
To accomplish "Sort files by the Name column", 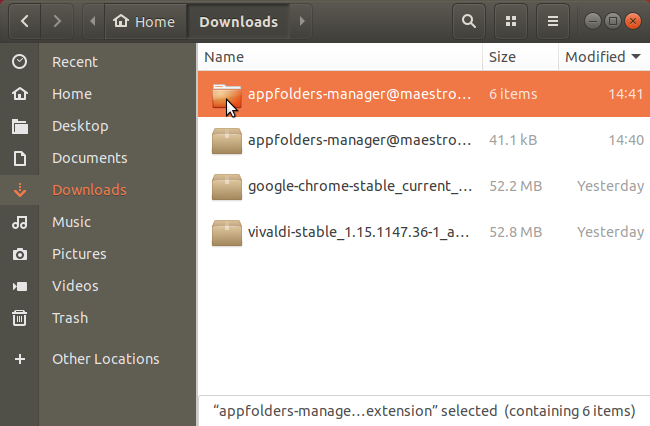I will point(340,57).
